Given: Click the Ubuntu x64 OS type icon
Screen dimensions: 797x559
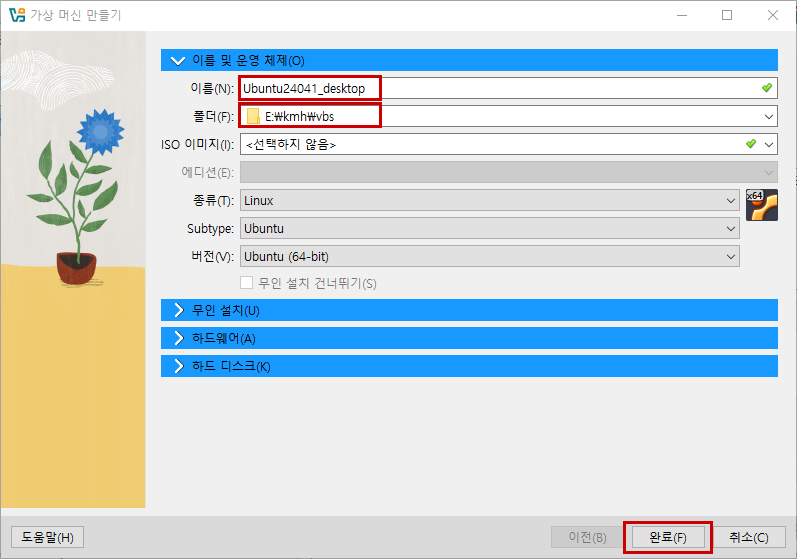Looking at the screenshot, I should tap(761, 205).
